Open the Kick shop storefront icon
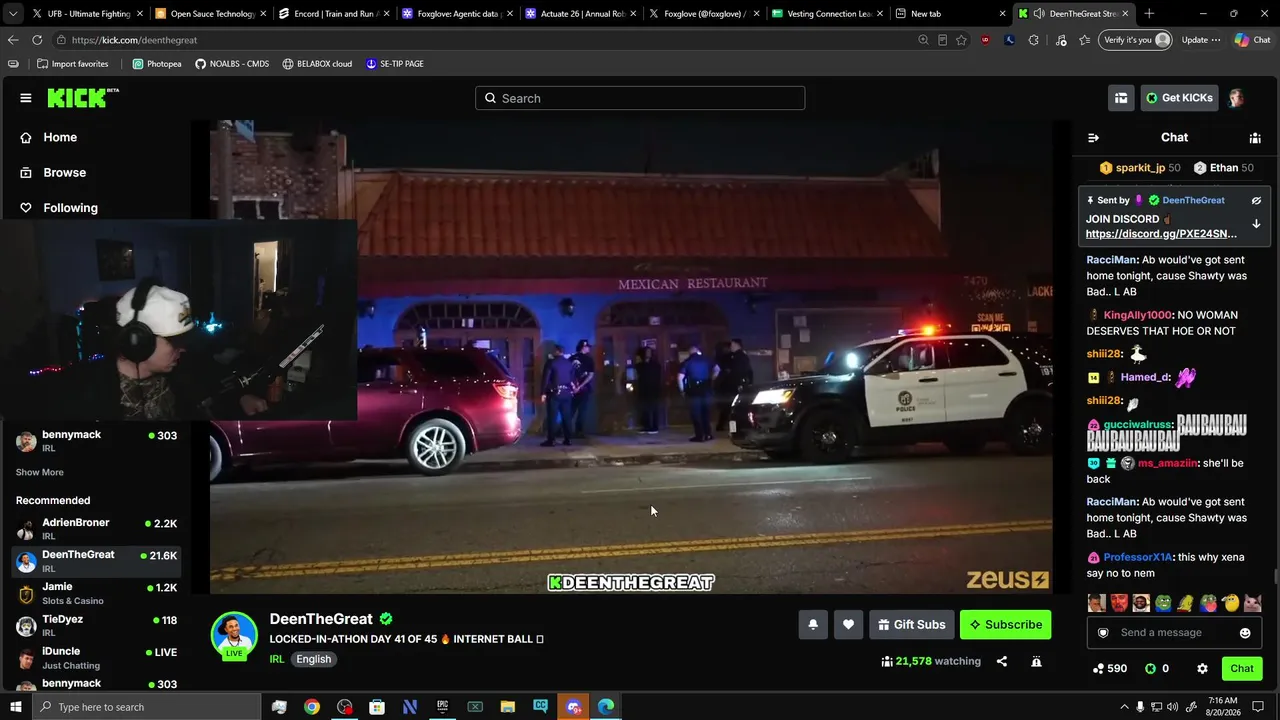This screenshot has width=1280, height=720. click(x=1121, y=98)
